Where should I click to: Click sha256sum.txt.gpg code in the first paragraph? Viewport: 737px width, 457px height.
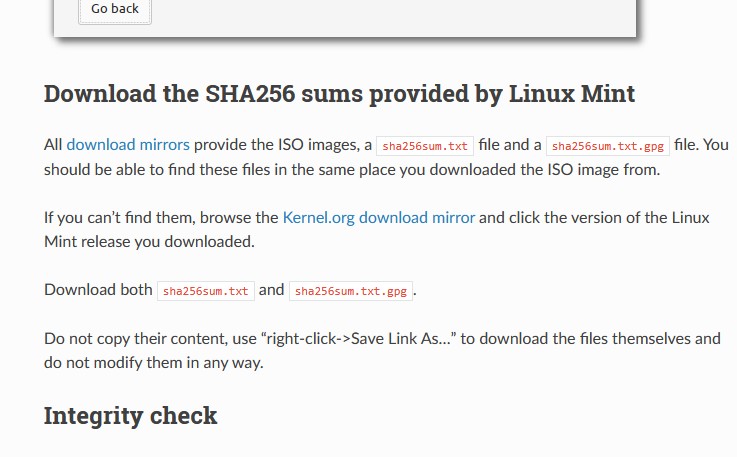tap(608, 146)
